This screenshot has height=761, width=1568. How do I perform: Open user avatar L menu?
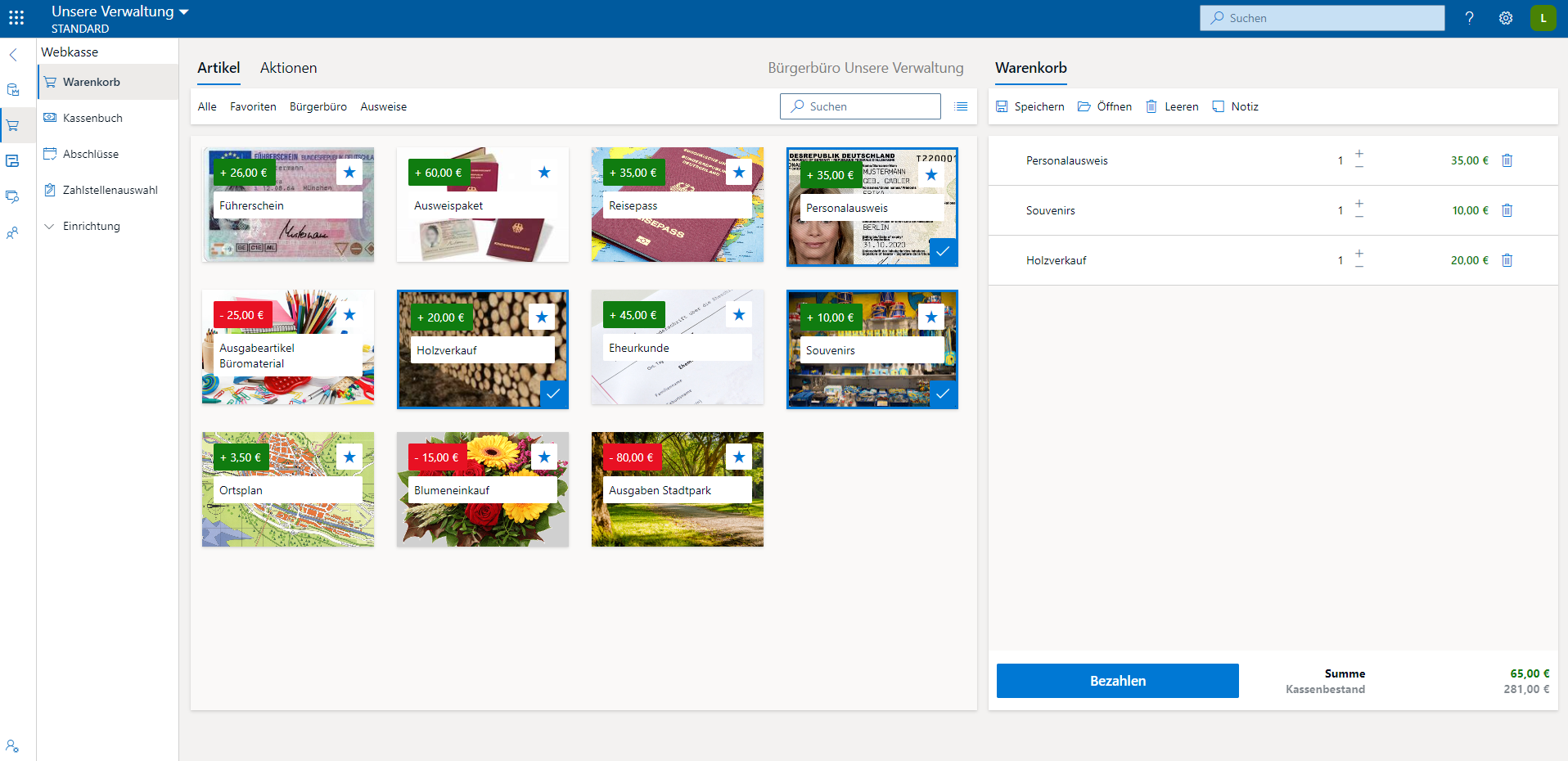1543,18
